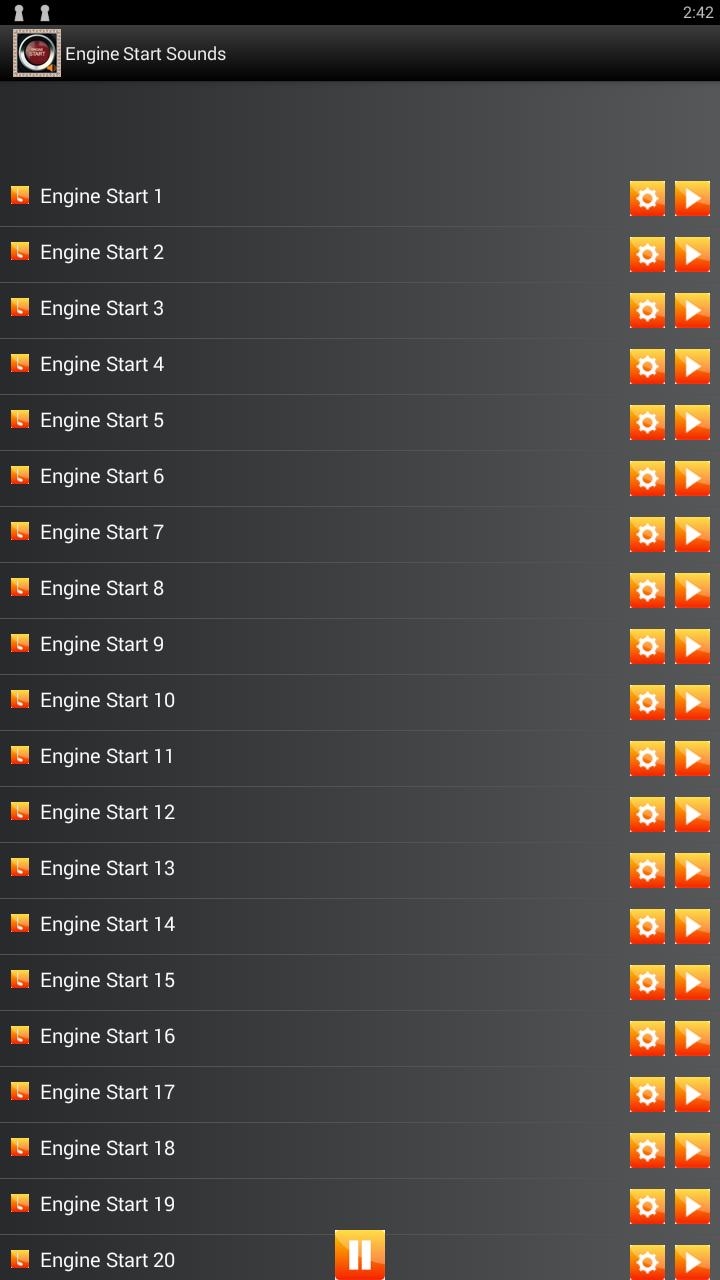Tap the Engine Start Sounds app icon

37,53
